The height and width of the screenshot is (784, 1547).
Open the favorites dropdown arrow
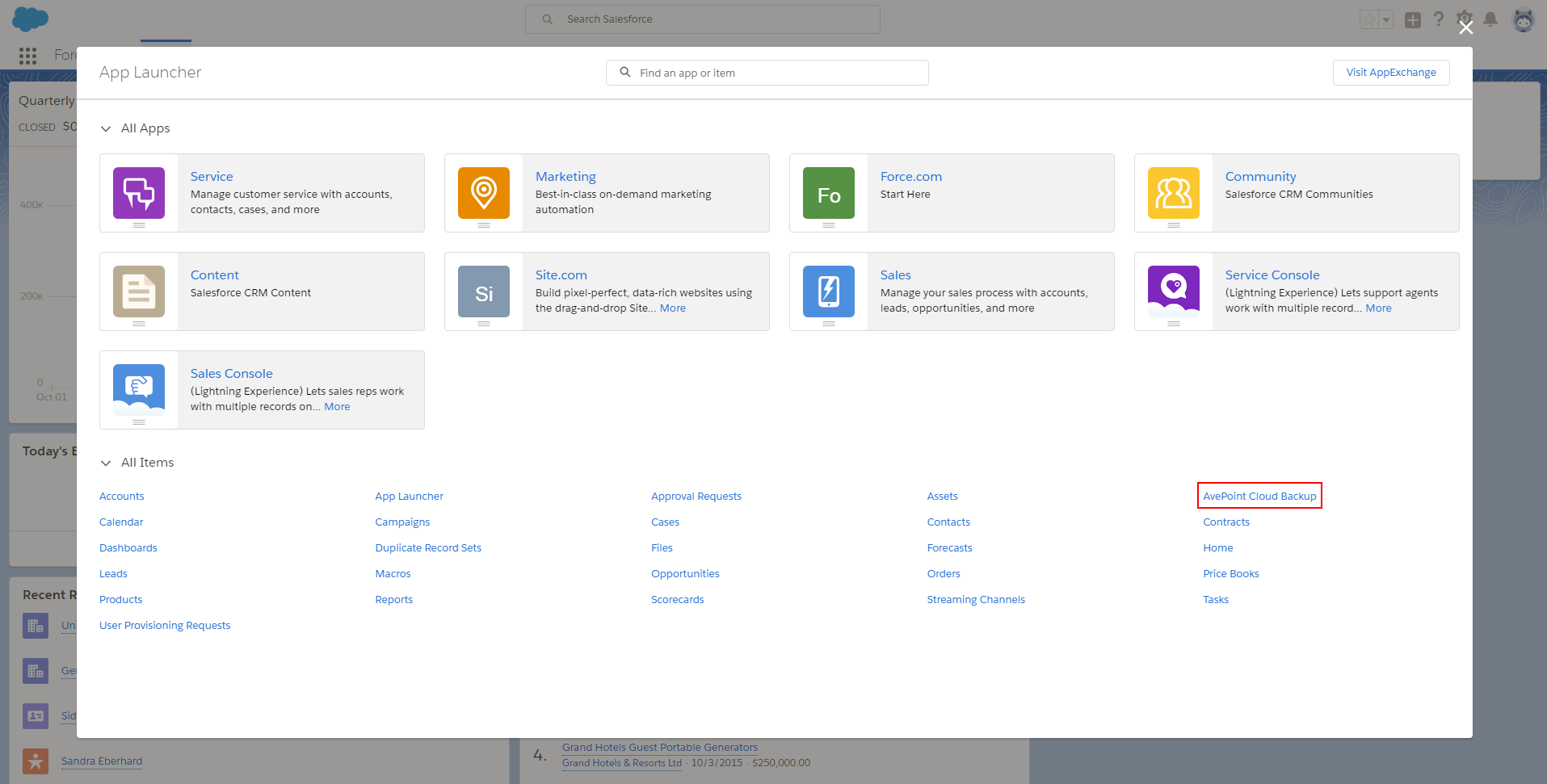coord(1385,19)
